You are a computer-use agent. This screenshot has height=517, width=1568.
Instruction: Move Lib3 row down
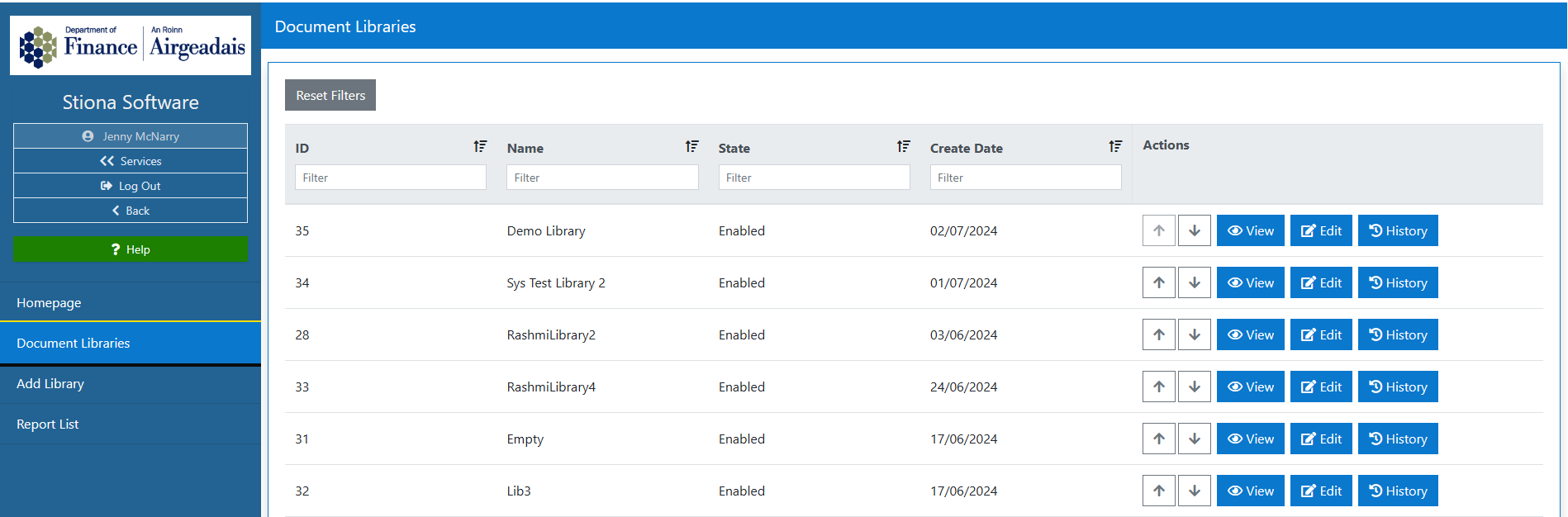click(x=1195, y=491)
